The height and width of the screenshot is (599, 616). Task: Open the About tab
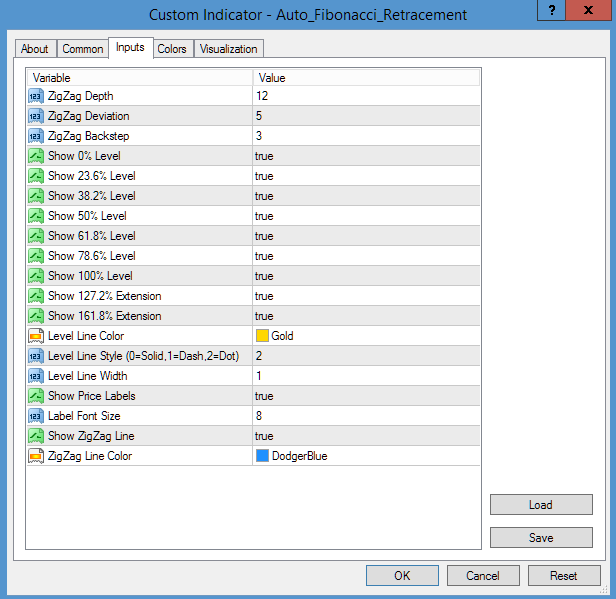click(x=35, y=49)
